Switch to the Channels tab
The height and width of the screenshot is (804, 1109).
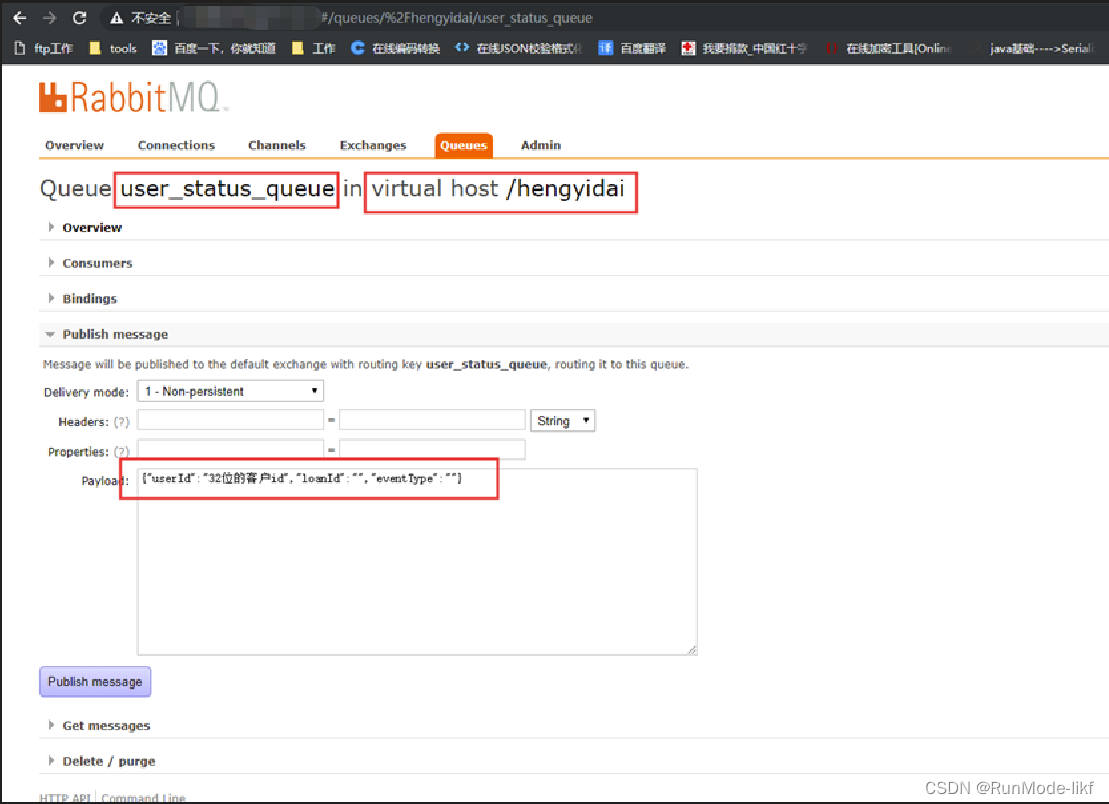(x=277, y=145)
